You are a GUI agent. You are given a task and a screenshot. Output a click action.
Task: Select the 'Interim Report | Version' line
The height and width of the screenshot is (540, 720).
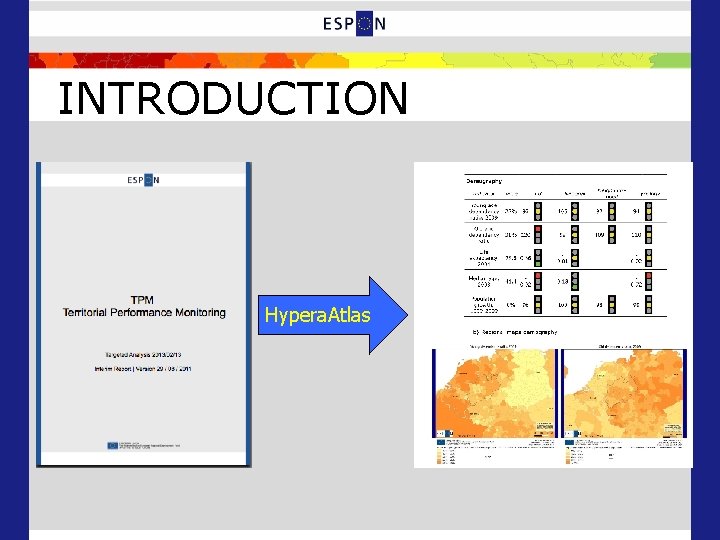click(x=143, y=369)
